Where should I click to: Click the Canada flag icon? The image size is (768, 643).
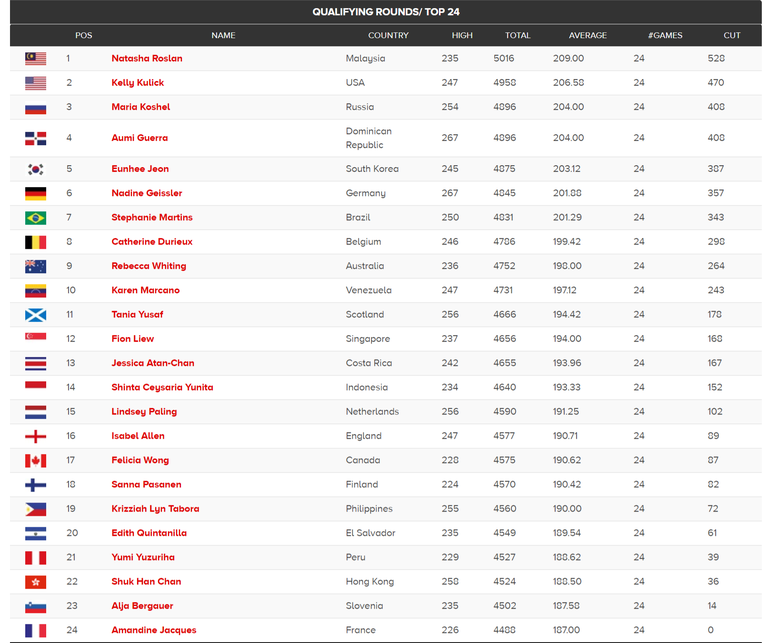[35, 461]
